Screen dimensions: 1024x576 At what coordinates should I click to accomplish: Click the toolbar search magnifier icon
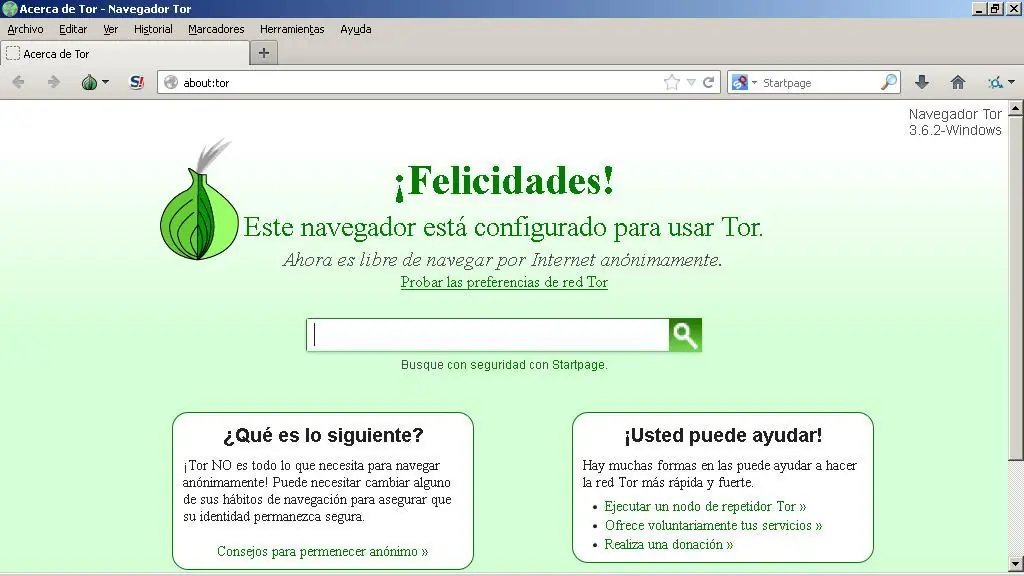[889, 82]
